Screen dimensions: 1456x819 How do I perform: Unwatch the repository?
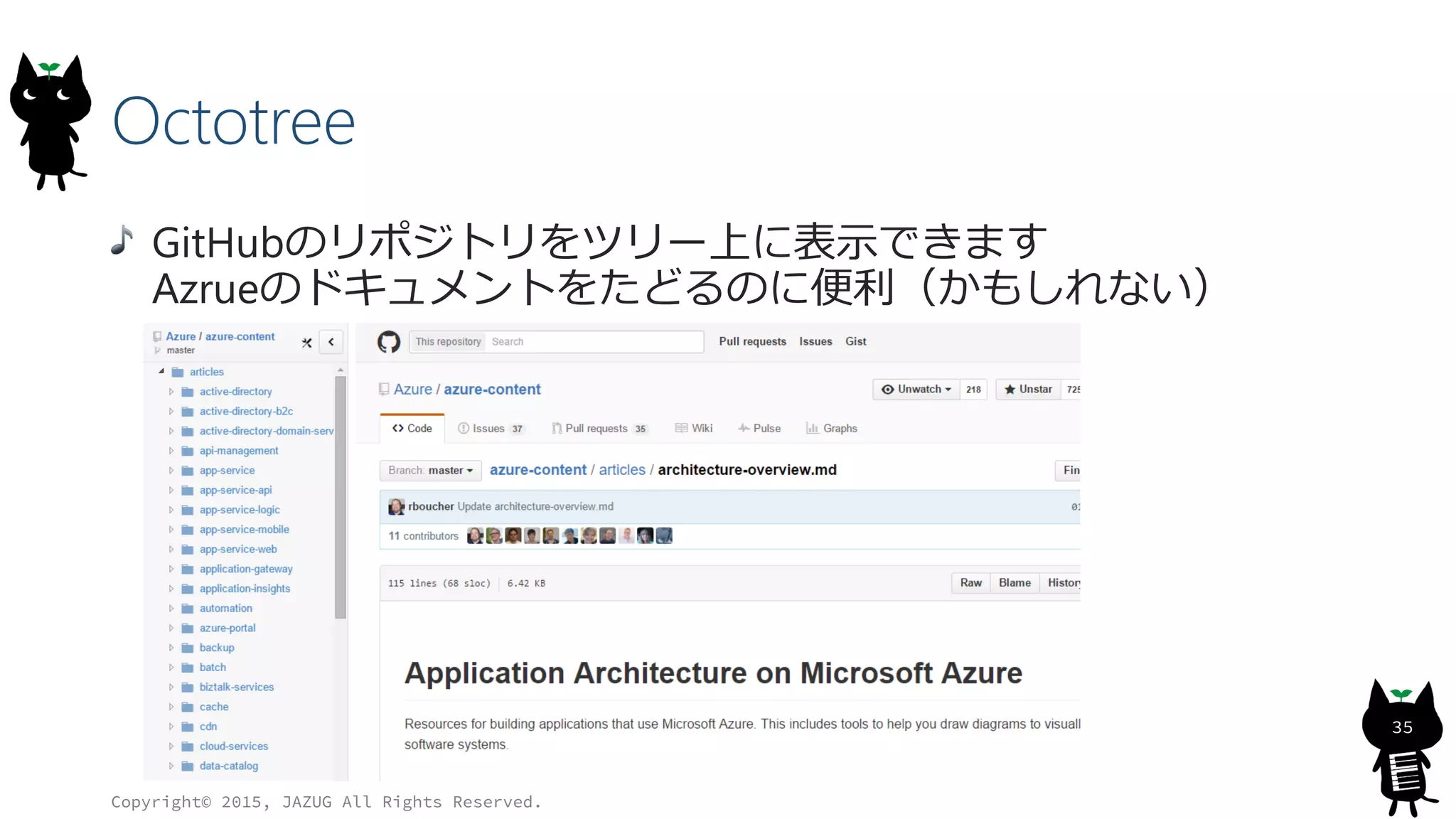916,390
